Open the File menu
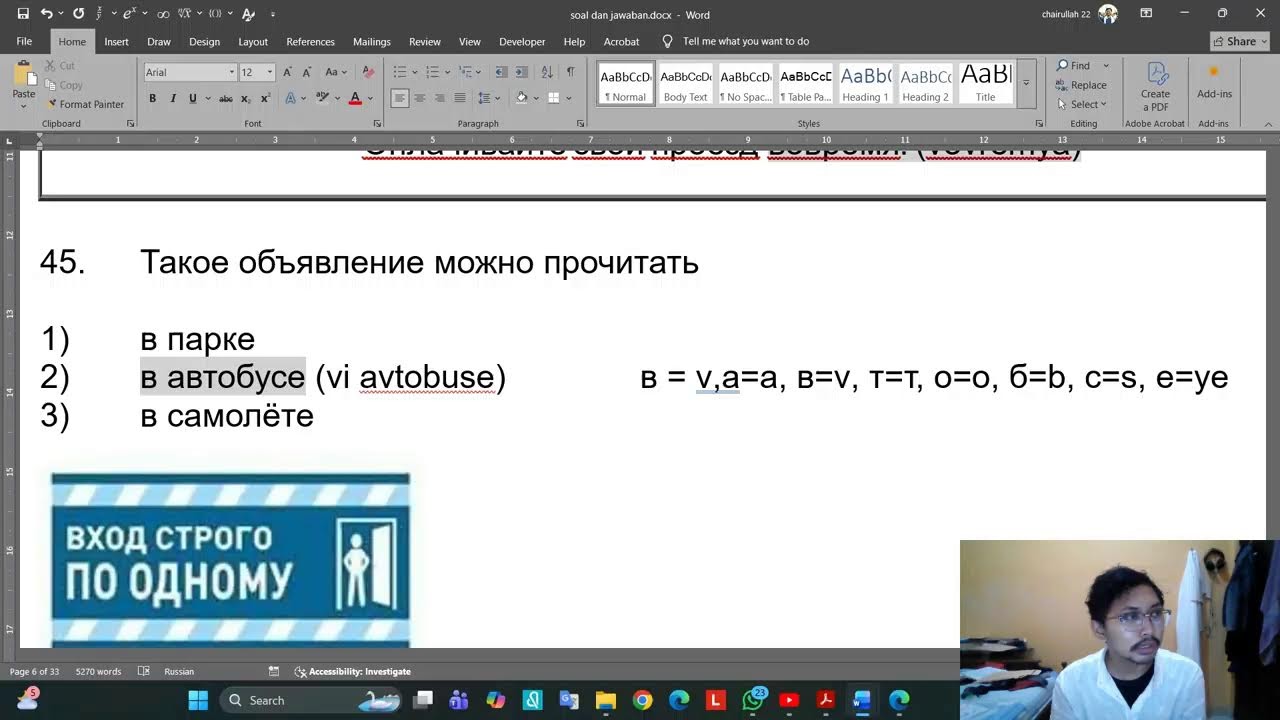Viewport: 1280px width, 720px height. [24, 42]
